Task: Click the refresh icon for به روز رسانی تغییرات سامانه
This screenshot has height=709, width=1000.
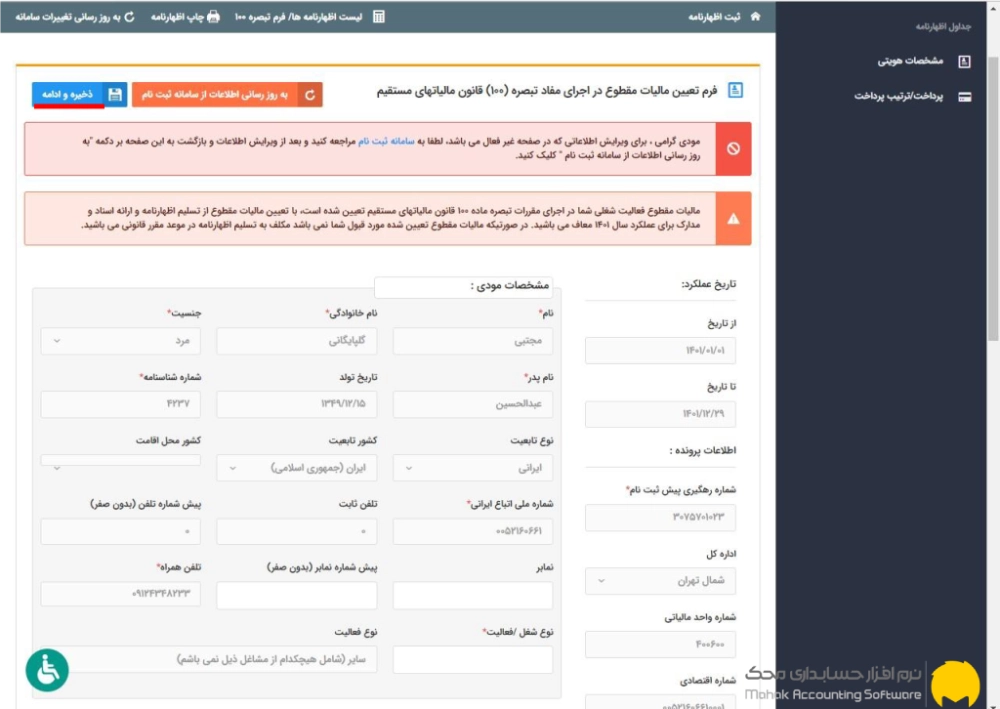Action: 129,17
